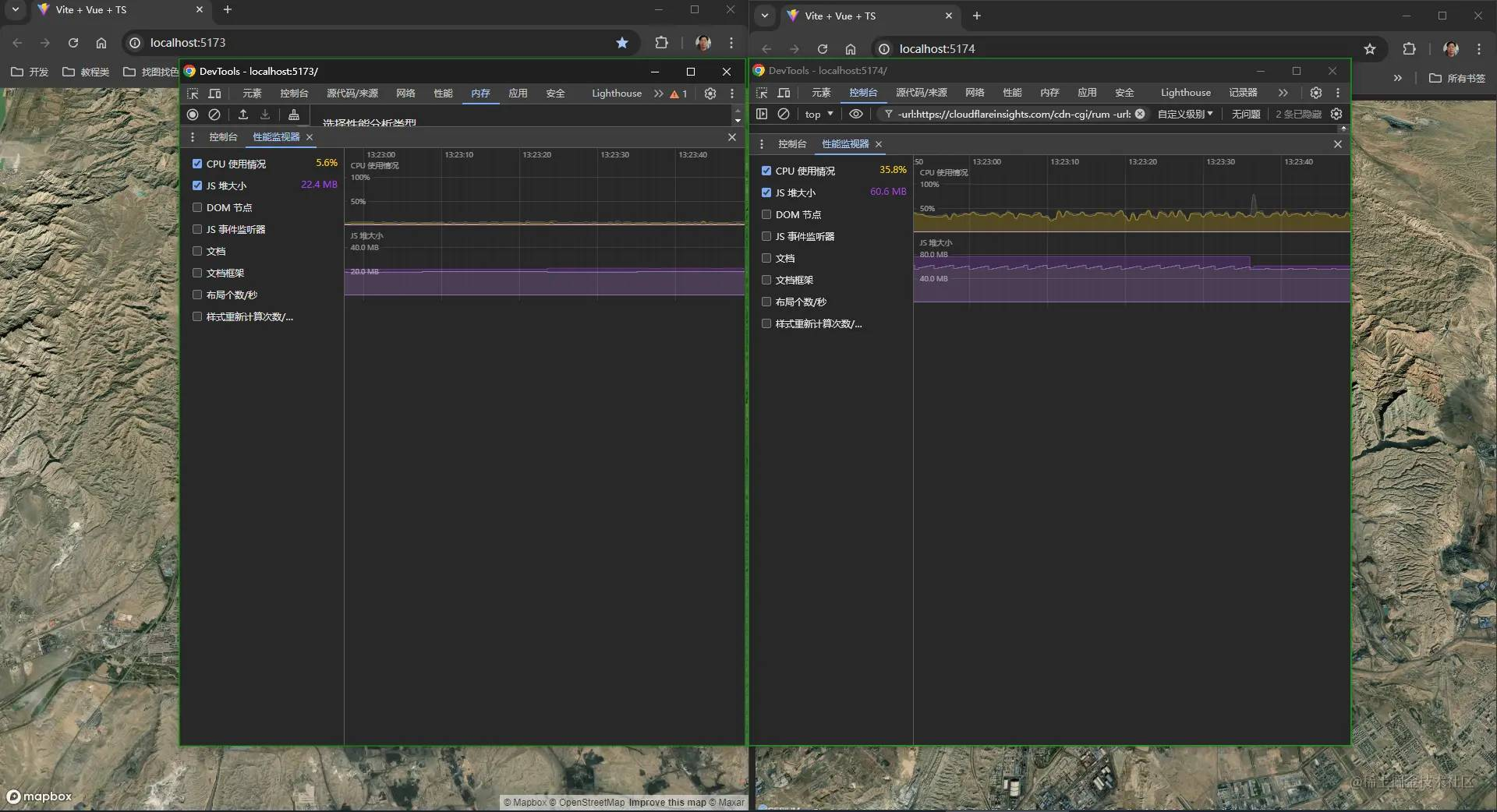
Task: Open main settings gear in right DevTools
Action: click(1316, 93)
